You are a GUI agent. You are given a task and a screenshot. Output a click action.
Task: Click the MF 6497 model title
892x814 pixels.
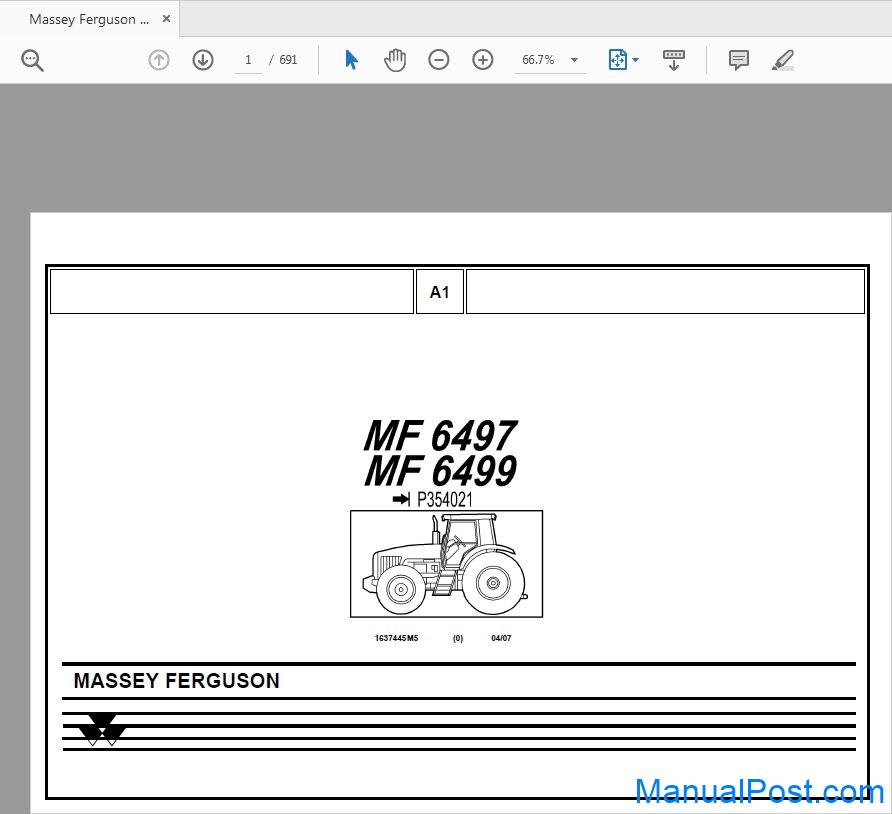pos(440,436)
